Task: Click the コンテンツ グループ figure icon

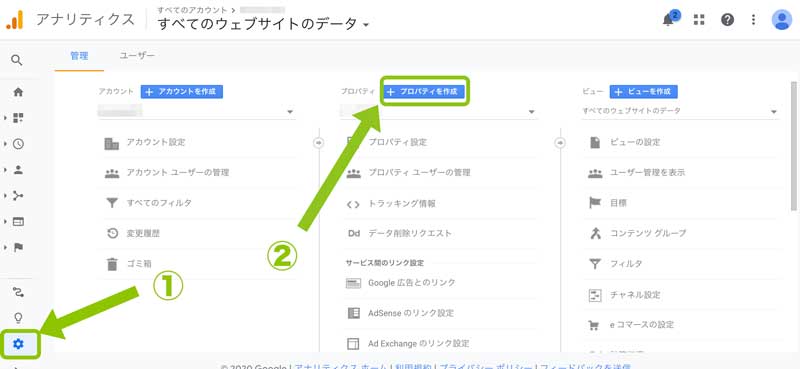Action: point(595,234)
